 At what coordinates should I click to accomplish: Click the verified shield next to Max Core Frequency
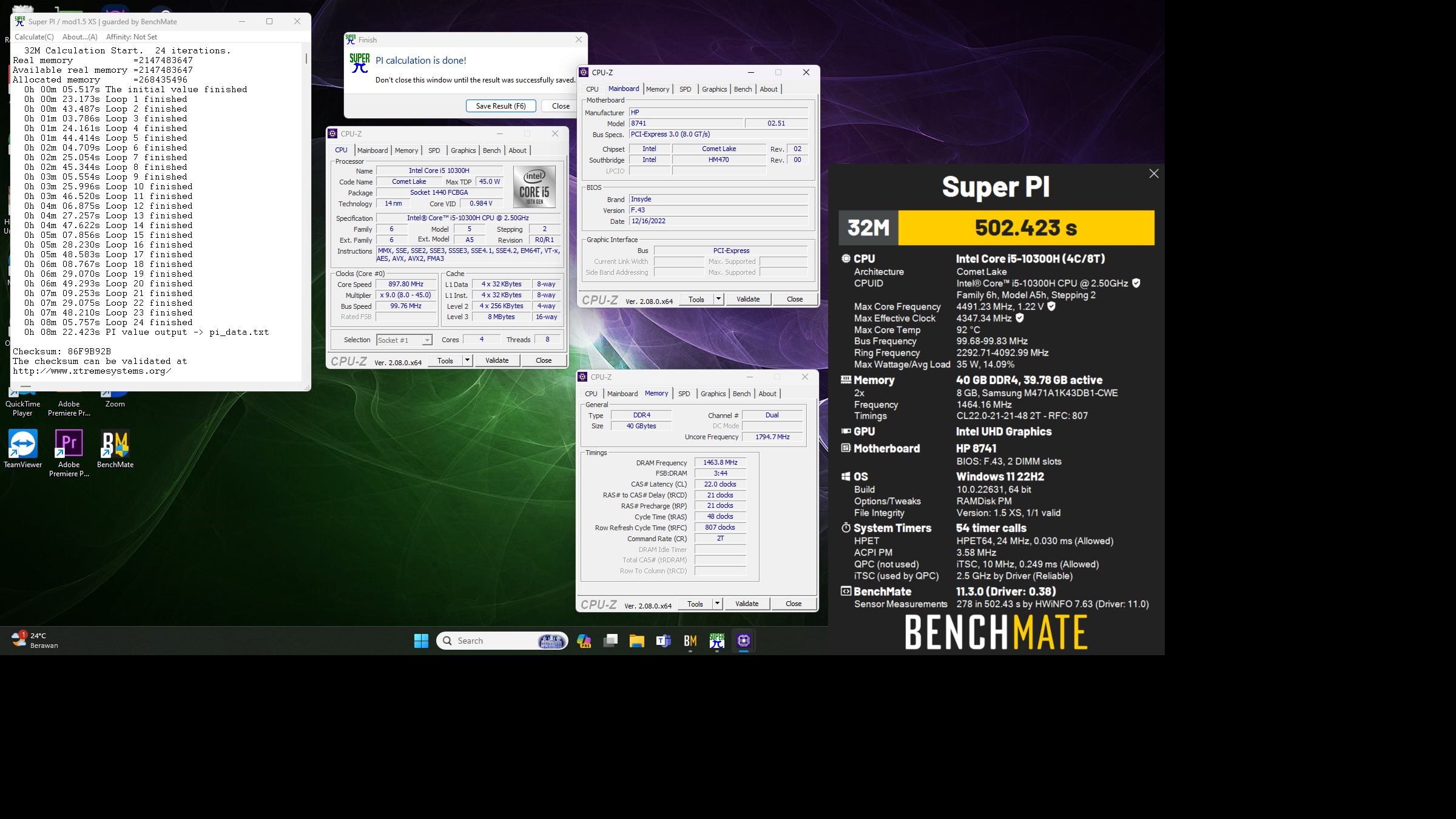tap(1051, 306)
